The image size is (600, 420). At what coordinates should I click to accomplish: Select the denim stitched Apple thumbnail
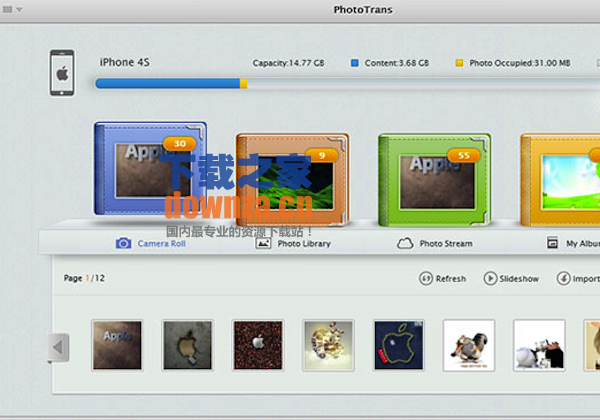[x=399, y=345]
